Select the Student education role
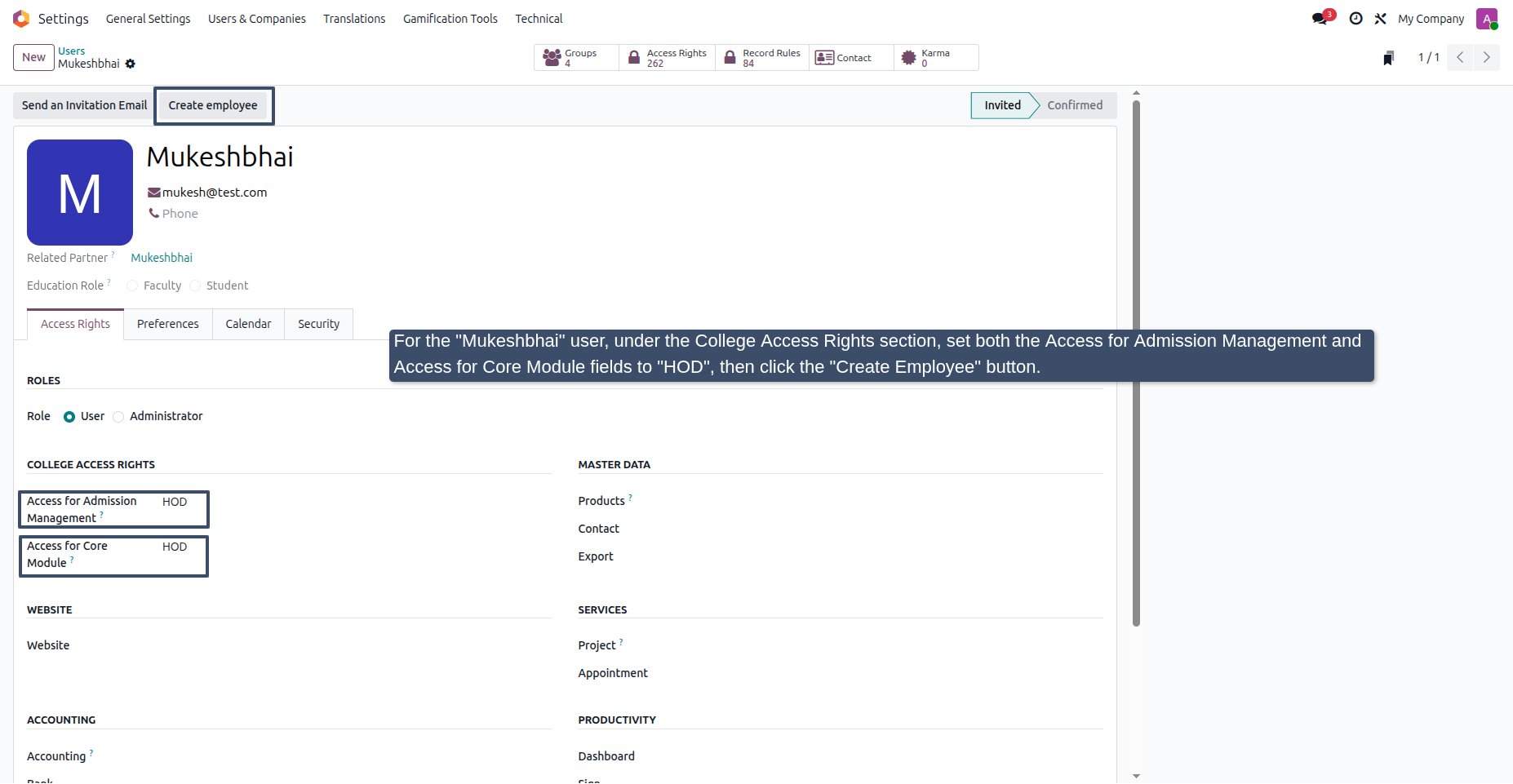1513x784 pixels. coord(195,286)
